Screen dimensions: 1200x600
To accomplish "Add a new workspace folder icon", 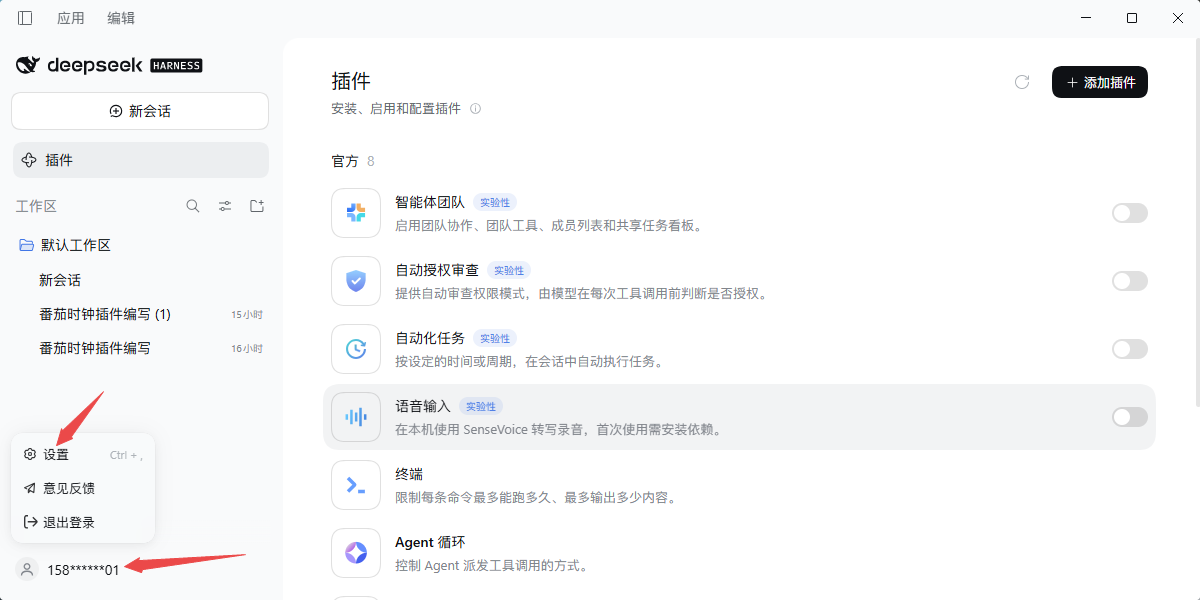I will tap(257, 206).
